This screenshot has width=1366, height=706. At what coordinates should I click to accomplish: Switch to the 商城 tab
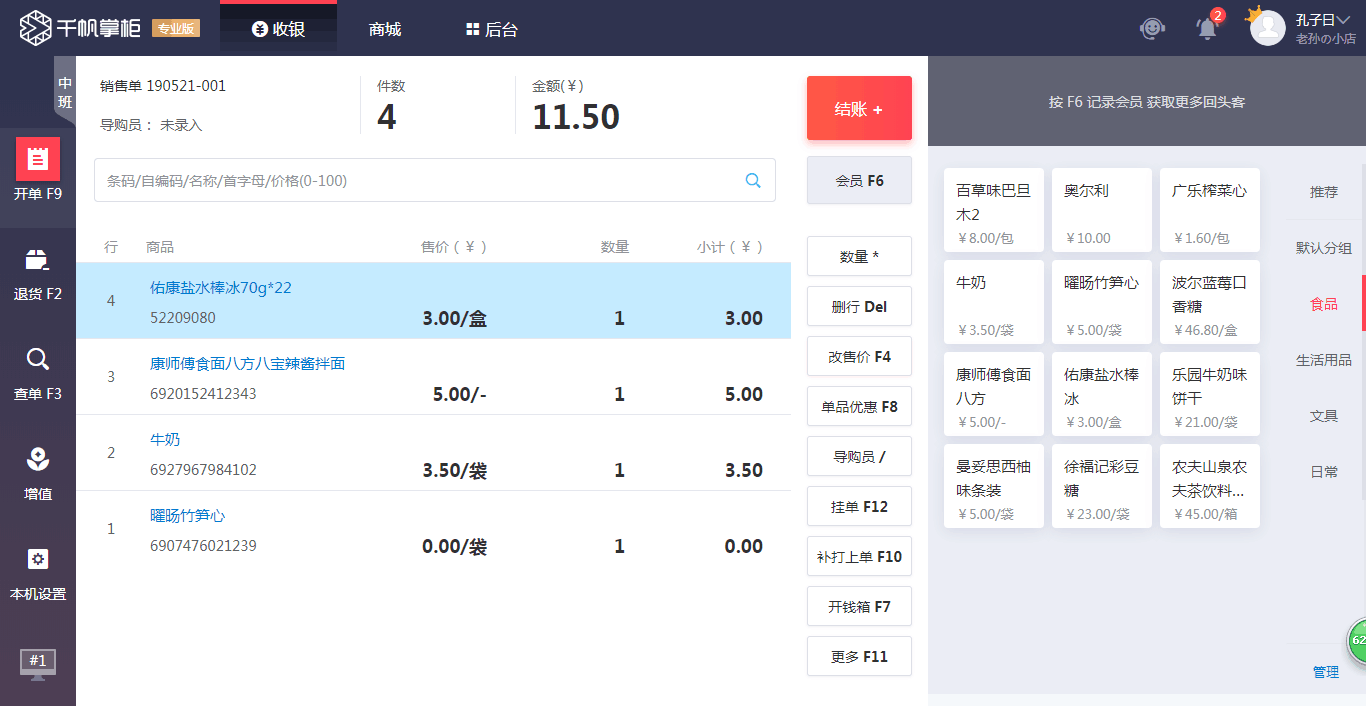coord(387,29)
